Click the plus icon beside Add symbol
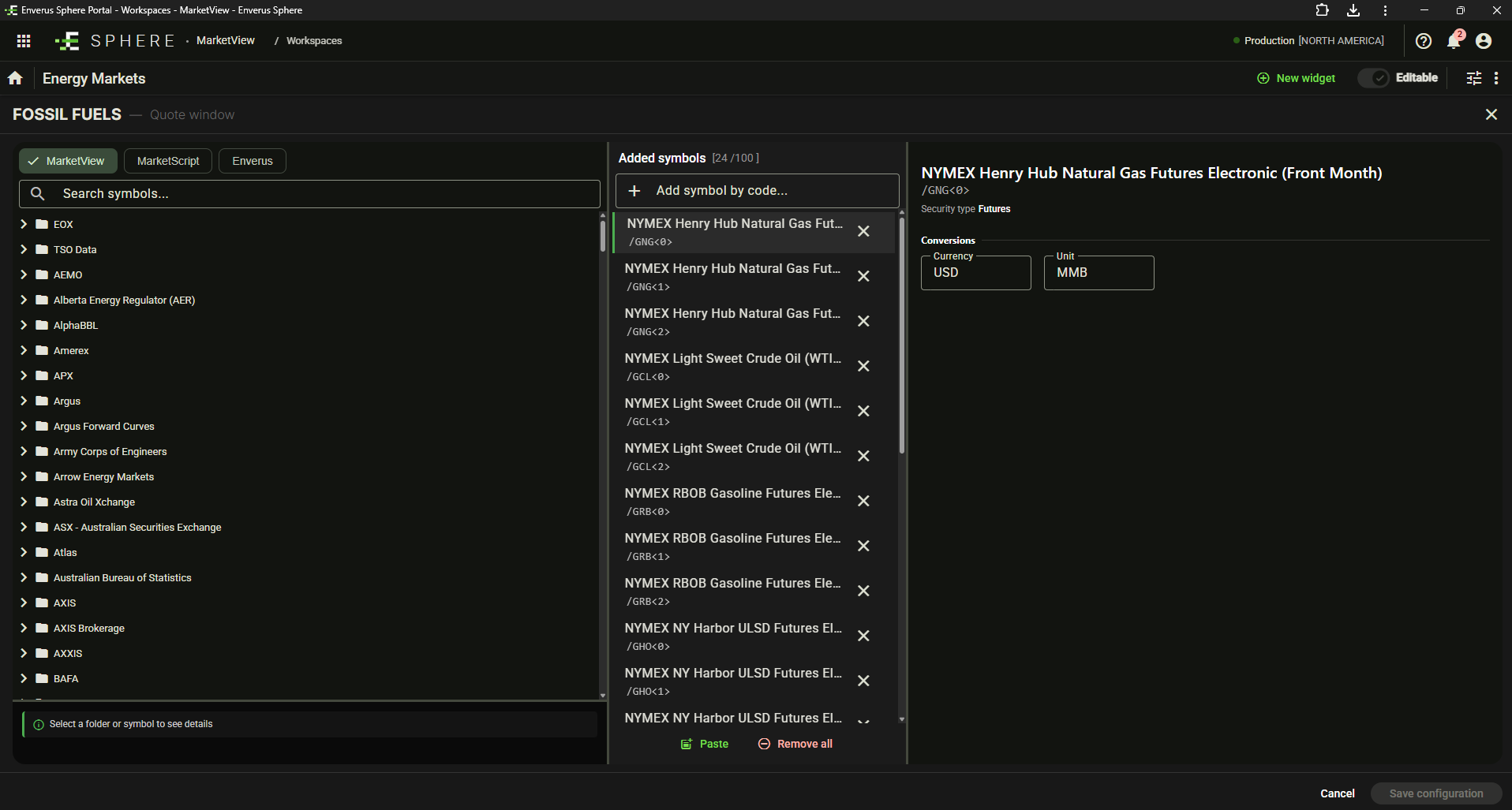This screenshot has height=810, width=1512. click(x=634, y=191)
